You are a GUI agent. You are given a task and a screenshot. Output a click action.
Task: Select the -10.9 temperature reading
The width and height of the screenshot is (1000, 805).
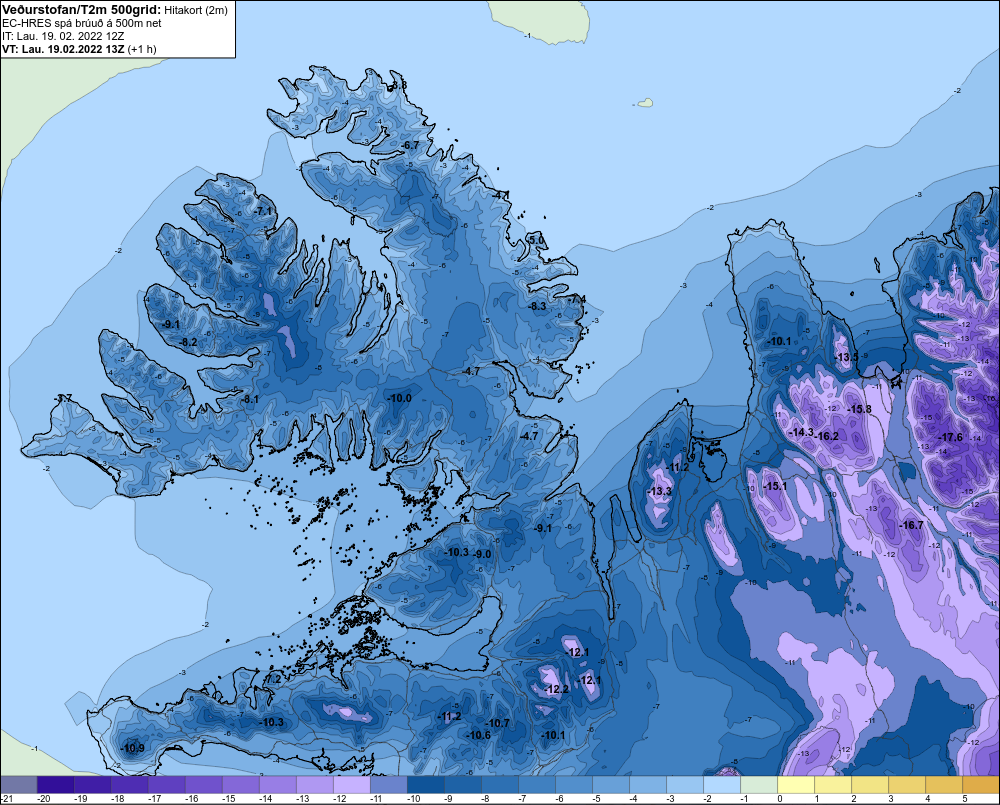coord(132,748)
